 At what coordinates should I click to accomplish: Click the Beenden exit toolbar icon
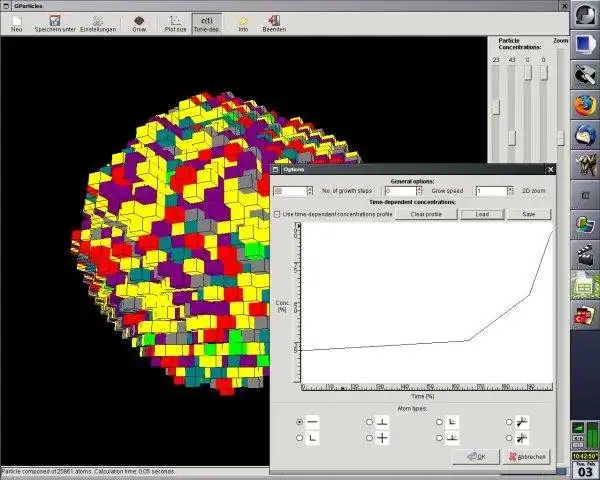274,24
